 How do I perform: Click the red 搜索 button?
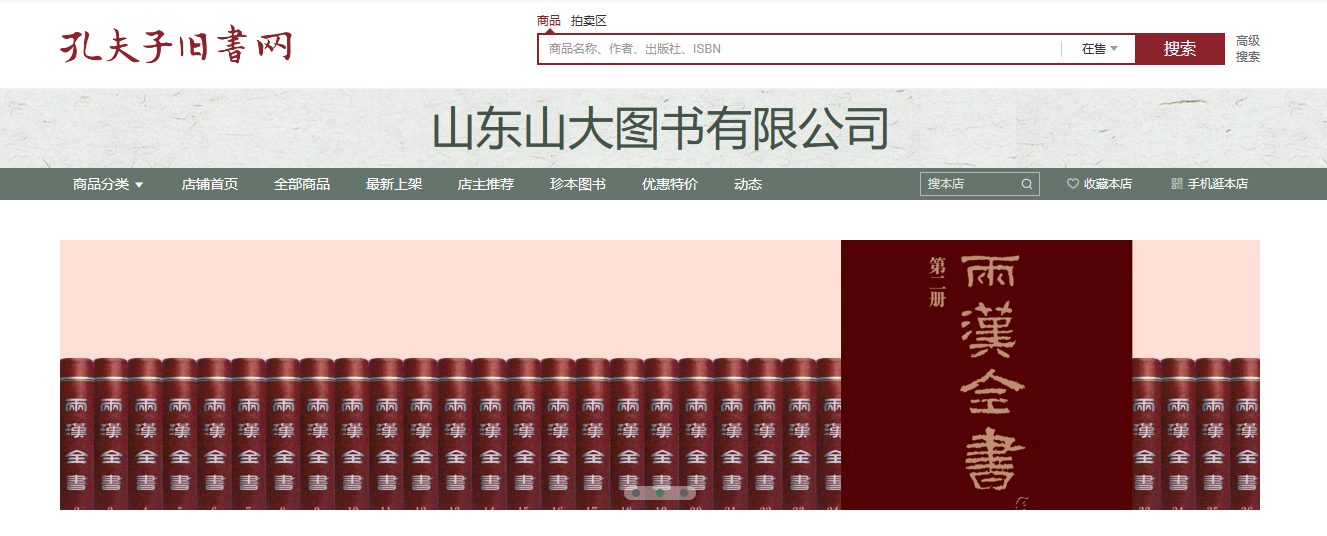[1180, 49]
